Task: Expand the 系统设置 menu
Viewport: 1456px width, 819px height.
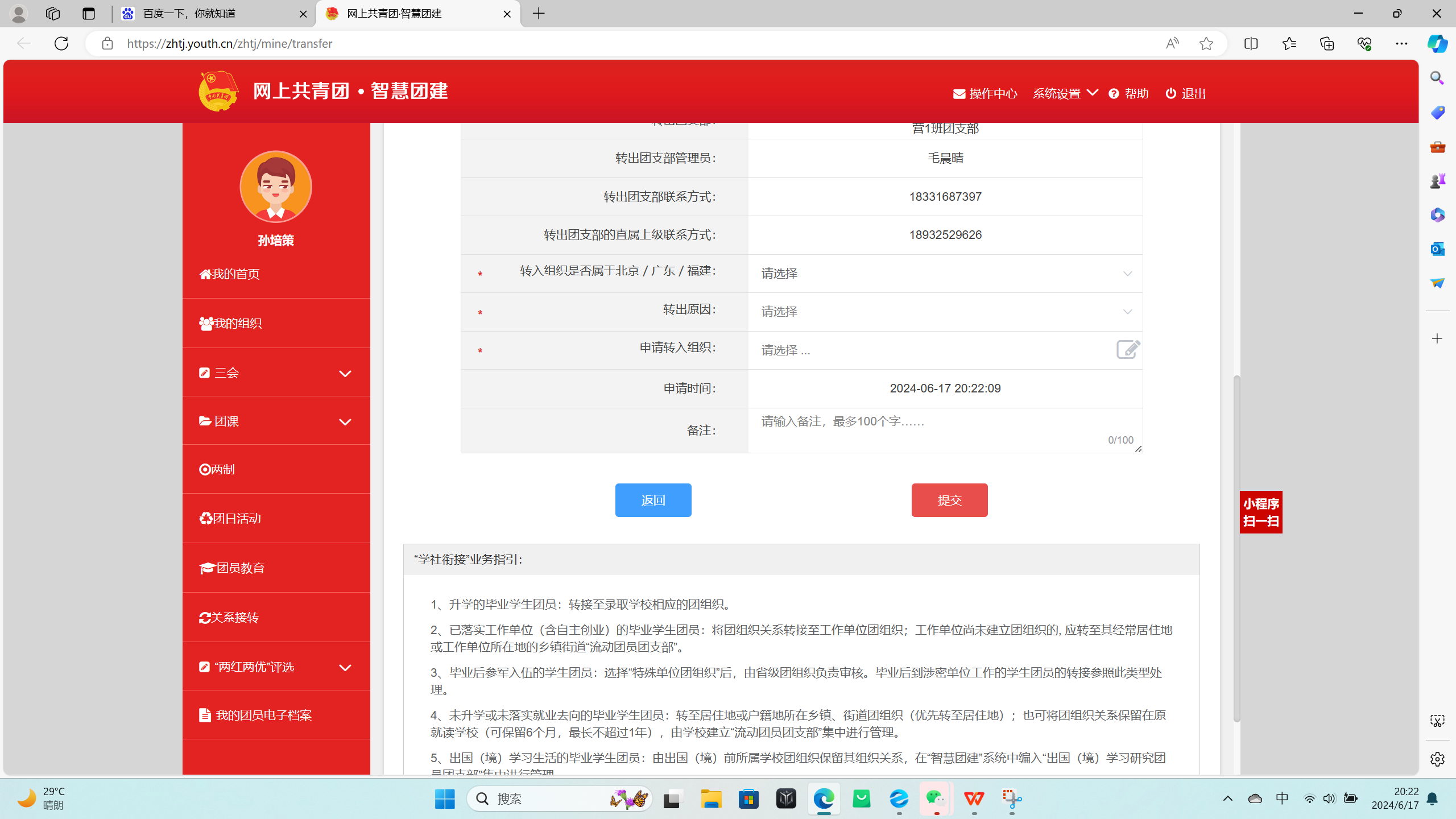Action: (1065, 93)
